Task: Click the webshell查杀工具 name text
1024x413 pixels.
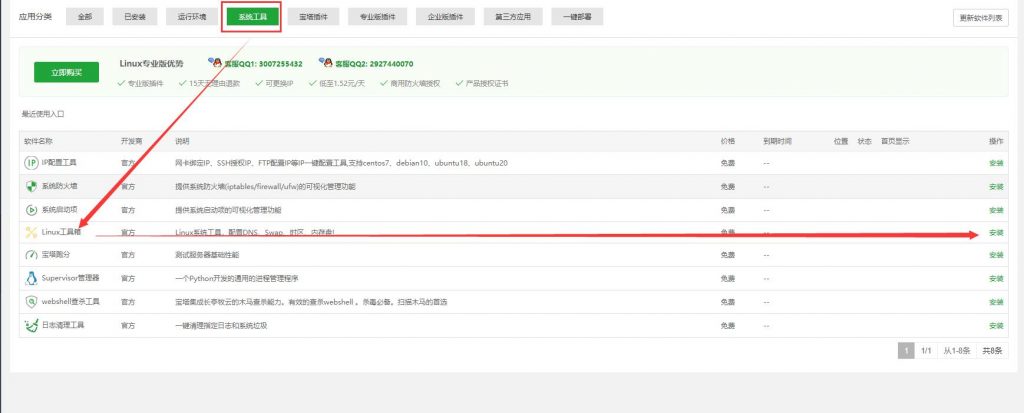Action: 71,301
